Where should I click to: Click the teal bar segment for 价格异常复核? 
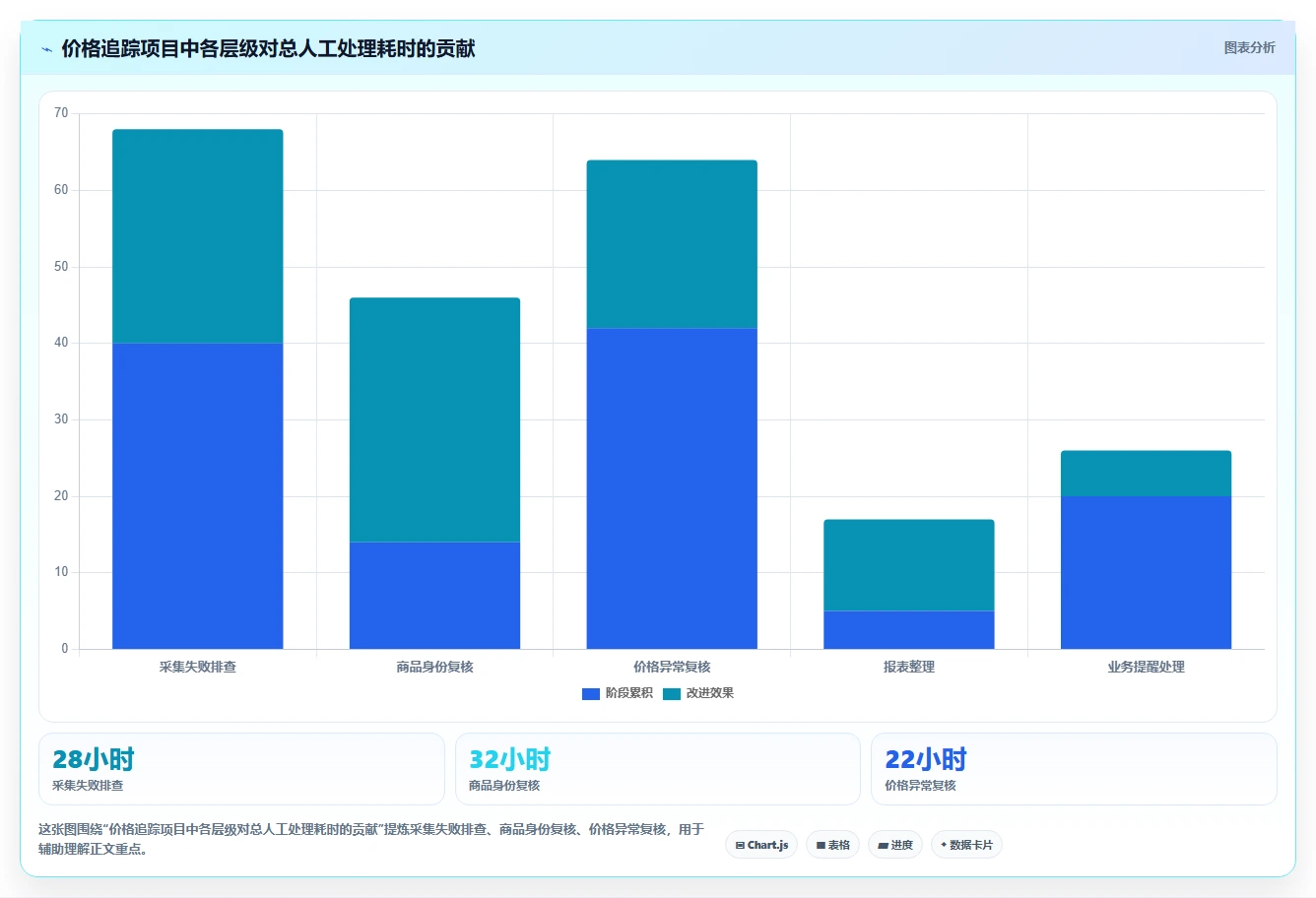tap(672, 244)
